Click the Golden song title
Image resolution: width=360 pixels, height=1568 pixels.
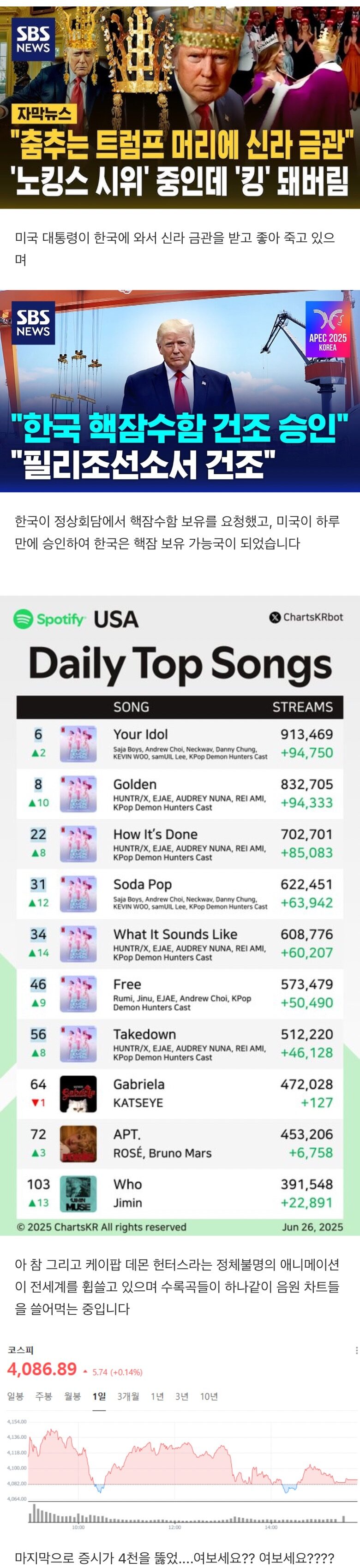135,784
